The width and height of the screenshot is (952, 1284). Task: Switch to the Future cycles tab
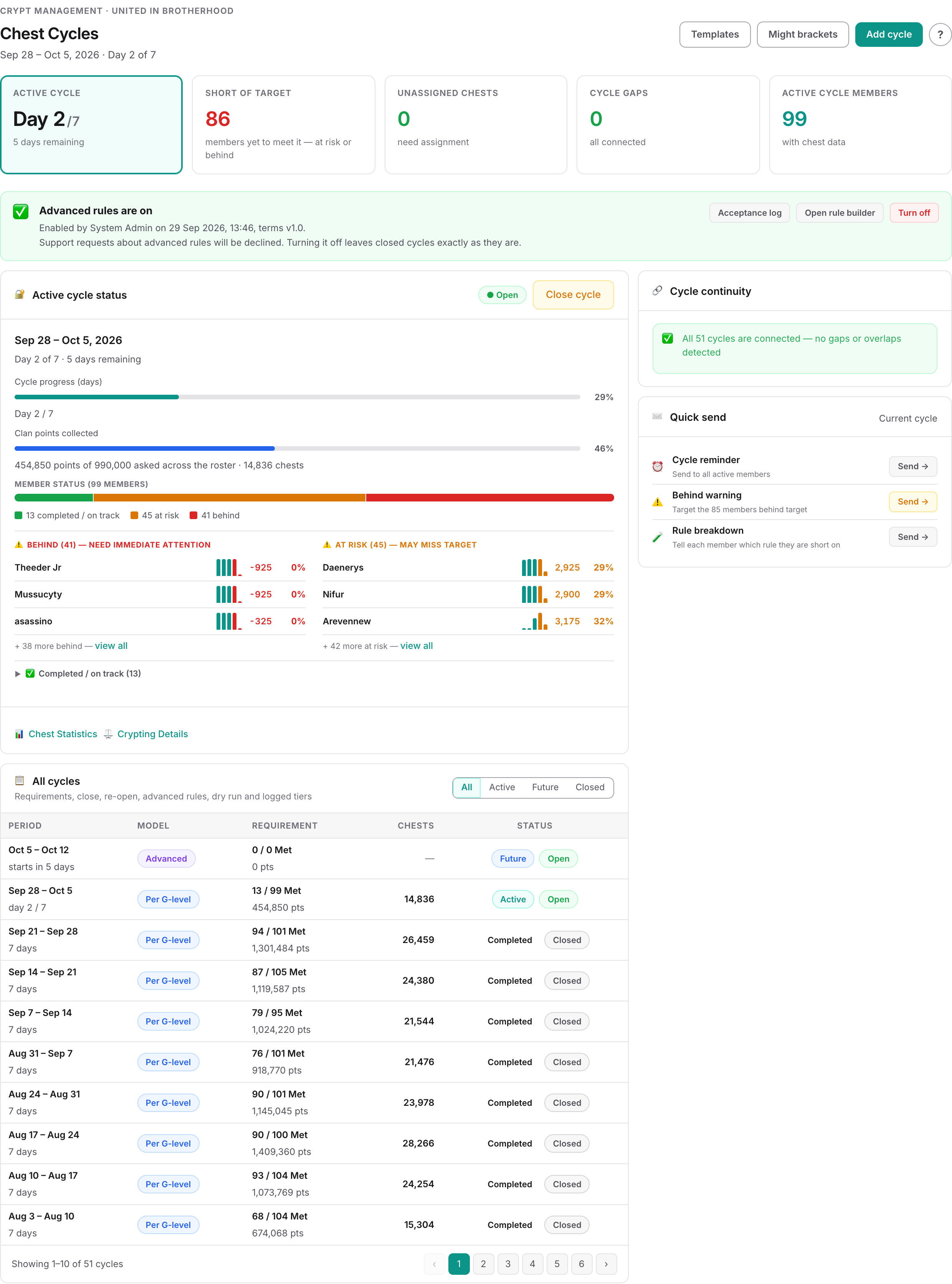click(x=545, y=787)
